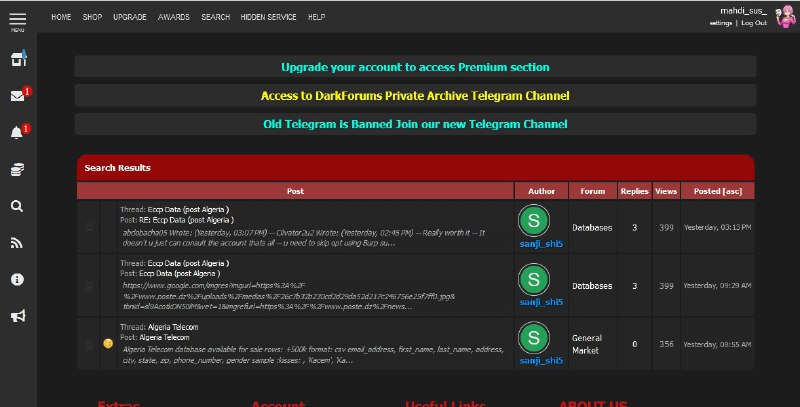The height and width of the screenshot is (407, 800).
Task: Click the mahdi_sus_ profile avatar
Action: [786, 17]
